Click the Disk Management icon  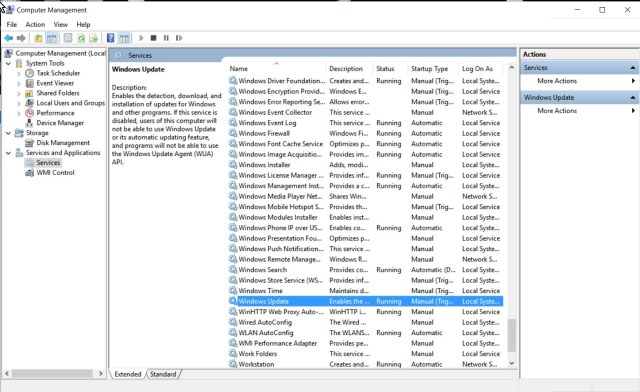(29, 143)
